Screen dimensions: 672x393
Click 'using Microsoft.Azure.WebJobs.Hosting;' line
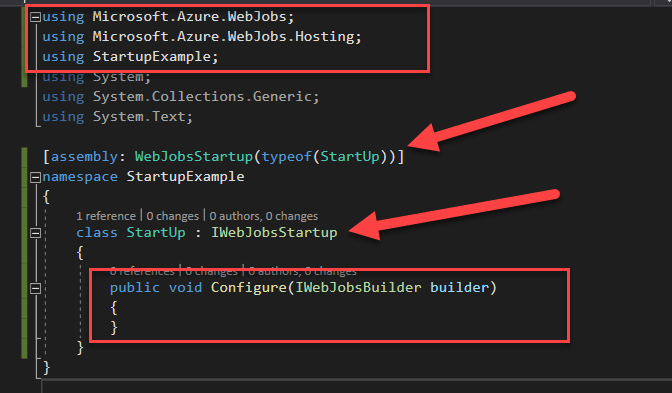[202, 36]
